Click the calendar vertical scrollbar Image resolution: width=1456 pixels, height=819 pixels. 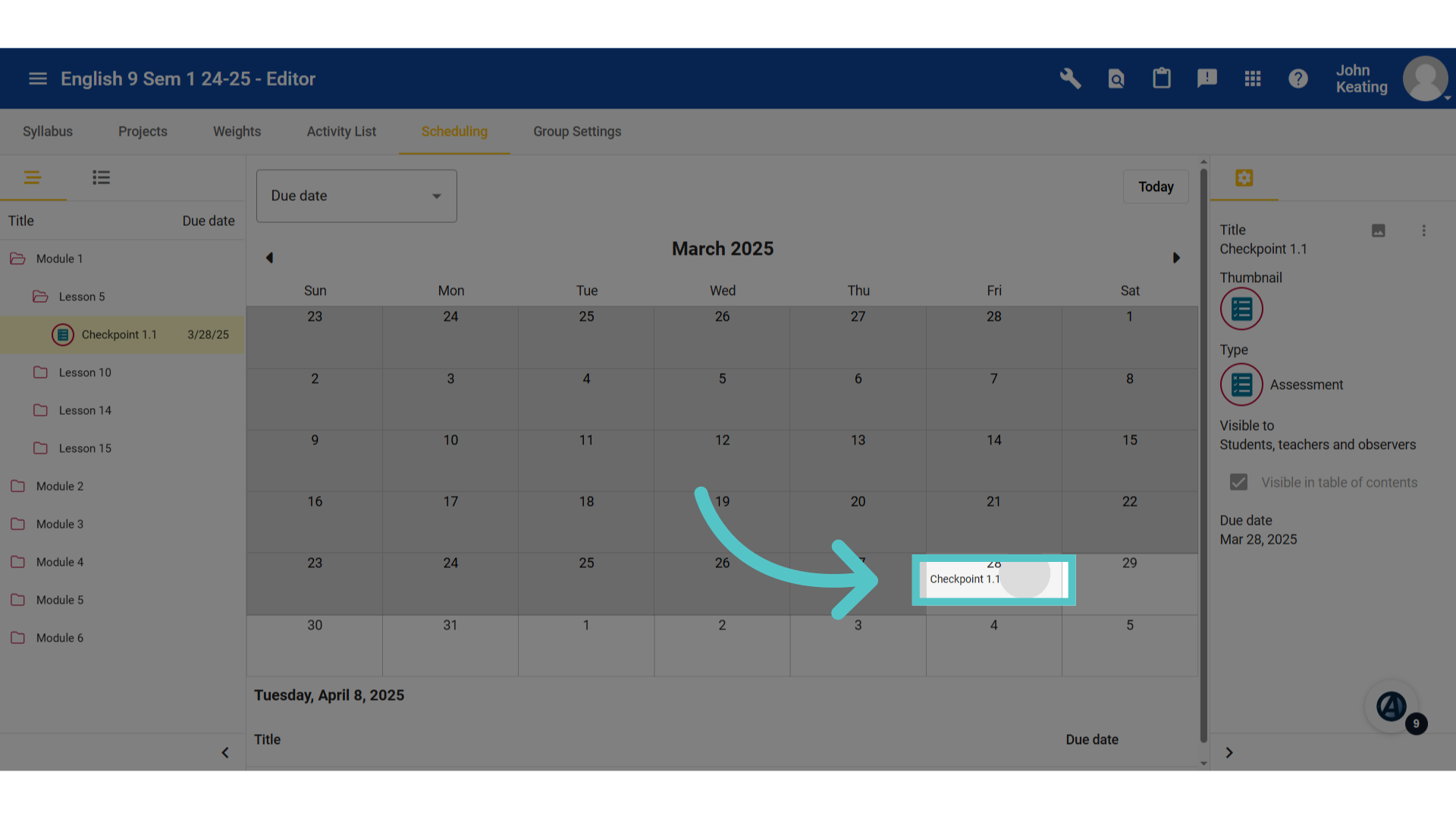(x=1203, y=455)
